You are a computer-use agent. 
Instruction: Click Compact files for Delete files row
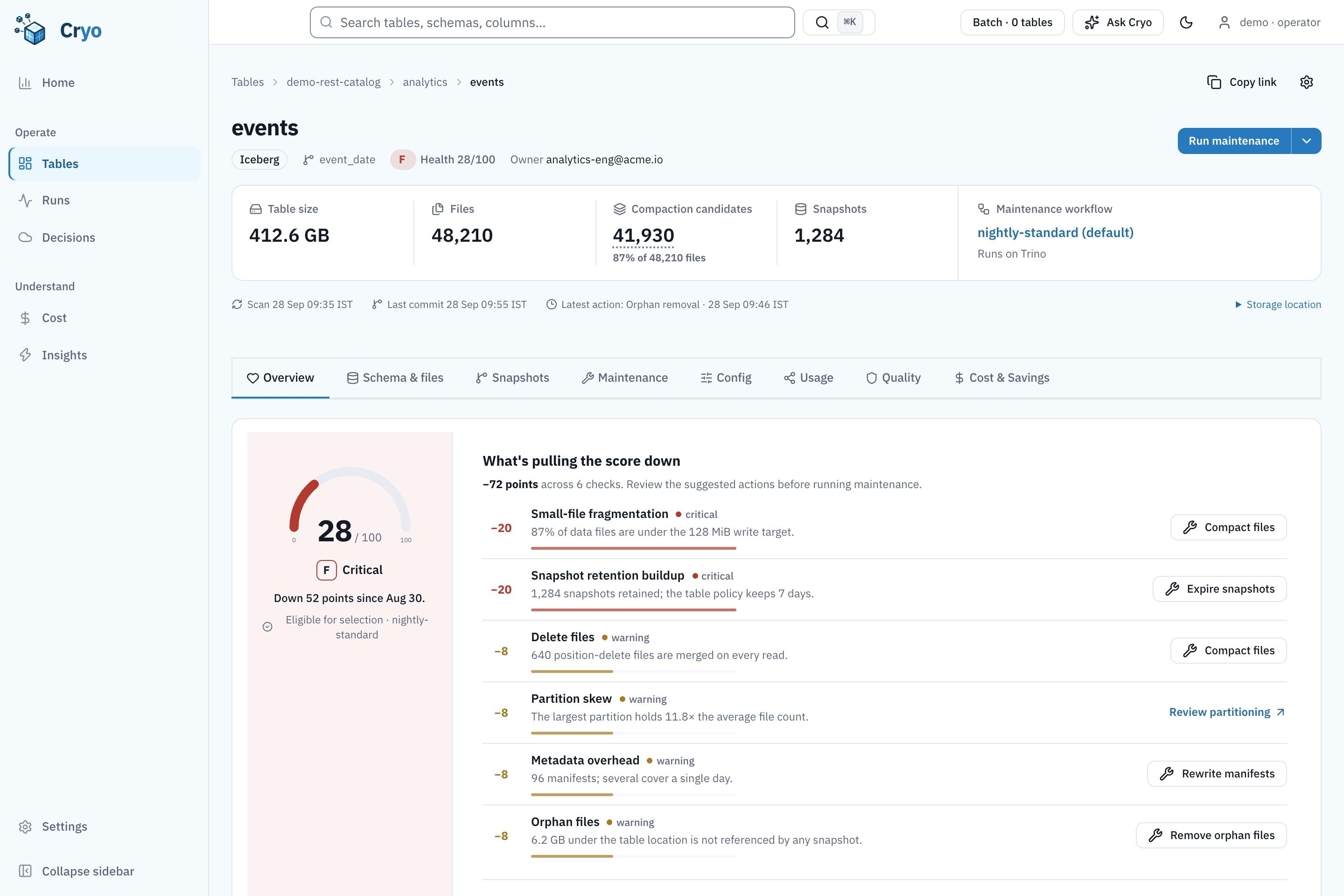pos(1229,650)
